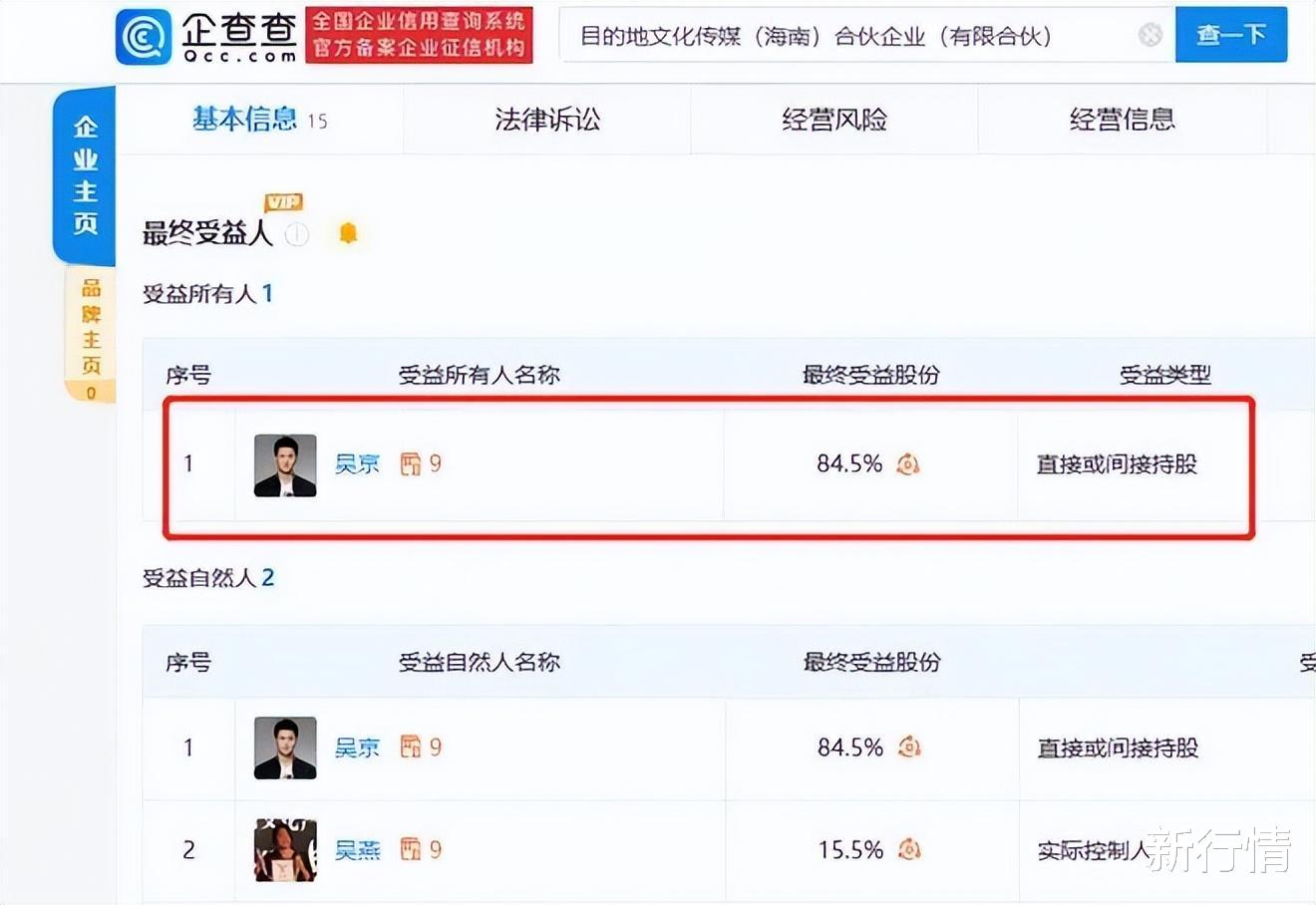Clear the search box with the X icon
The image size is (1316, 905).
(1150, 36)
